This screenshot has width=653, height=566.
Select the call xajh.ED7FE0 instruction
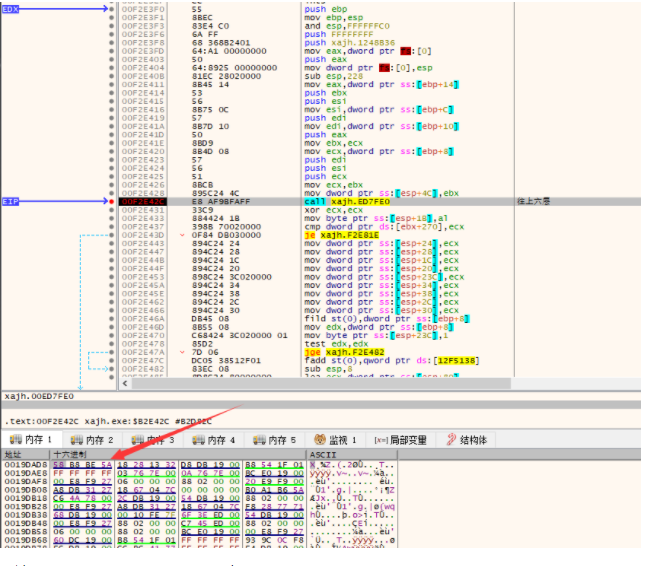(347, 202)
